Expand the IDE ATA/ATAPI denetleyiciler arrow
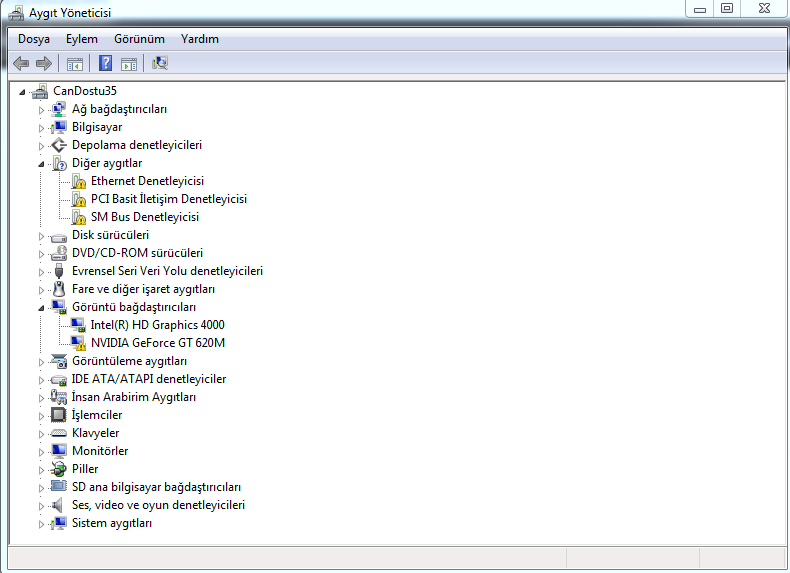 coord(41,380)
